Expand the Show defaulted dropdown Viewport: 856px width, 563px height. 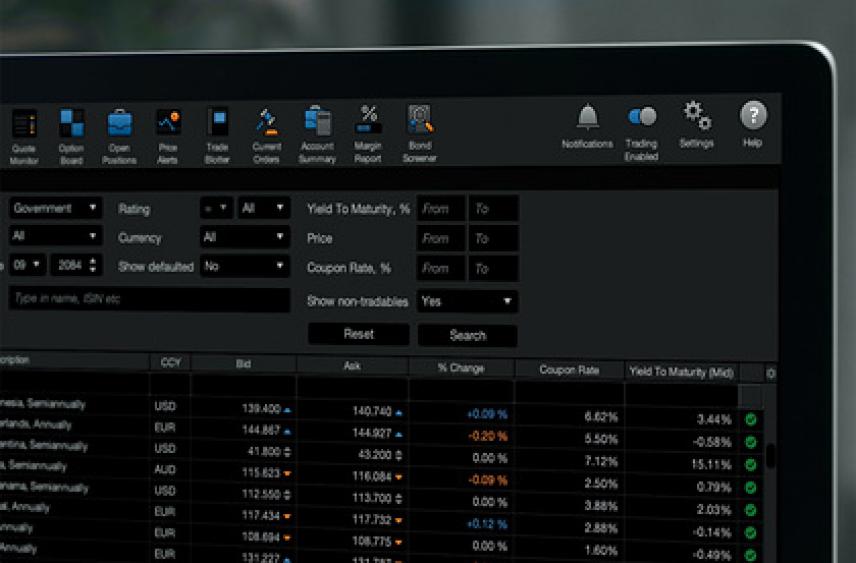coord(244,267)
